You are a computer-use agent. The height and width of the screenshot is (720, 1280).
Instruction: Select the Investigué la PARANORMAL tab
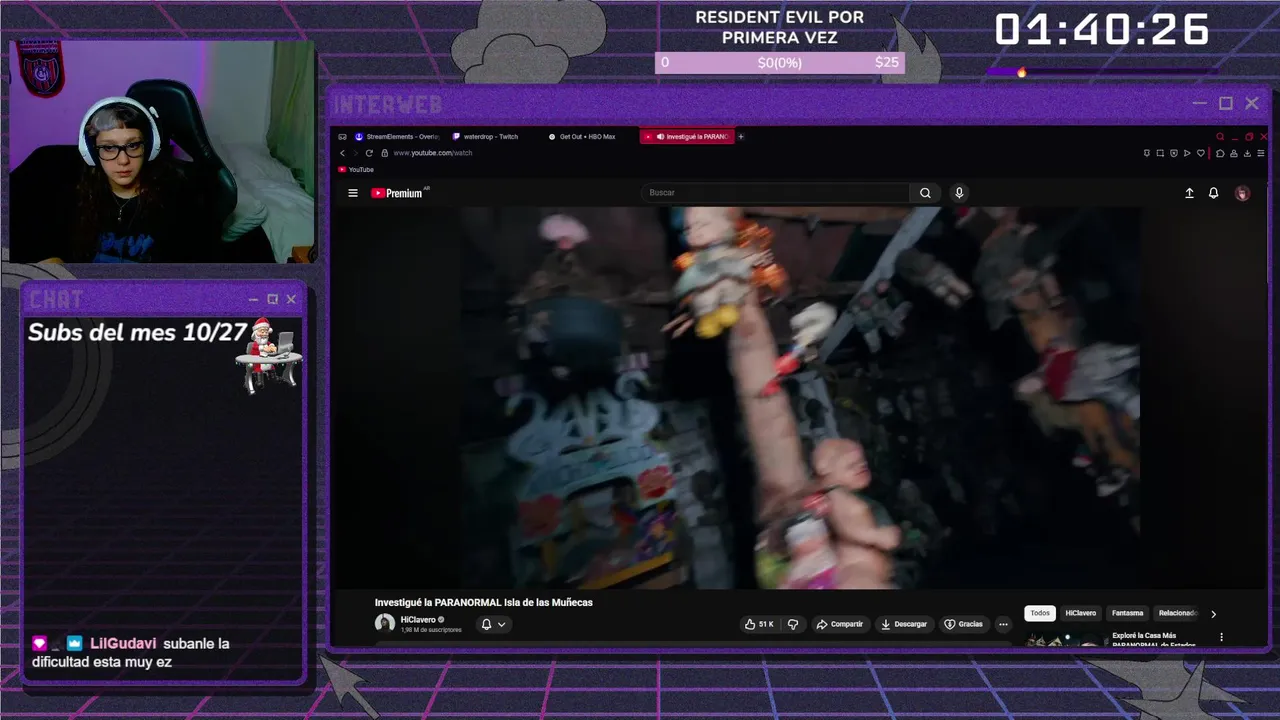coord(687,136)
